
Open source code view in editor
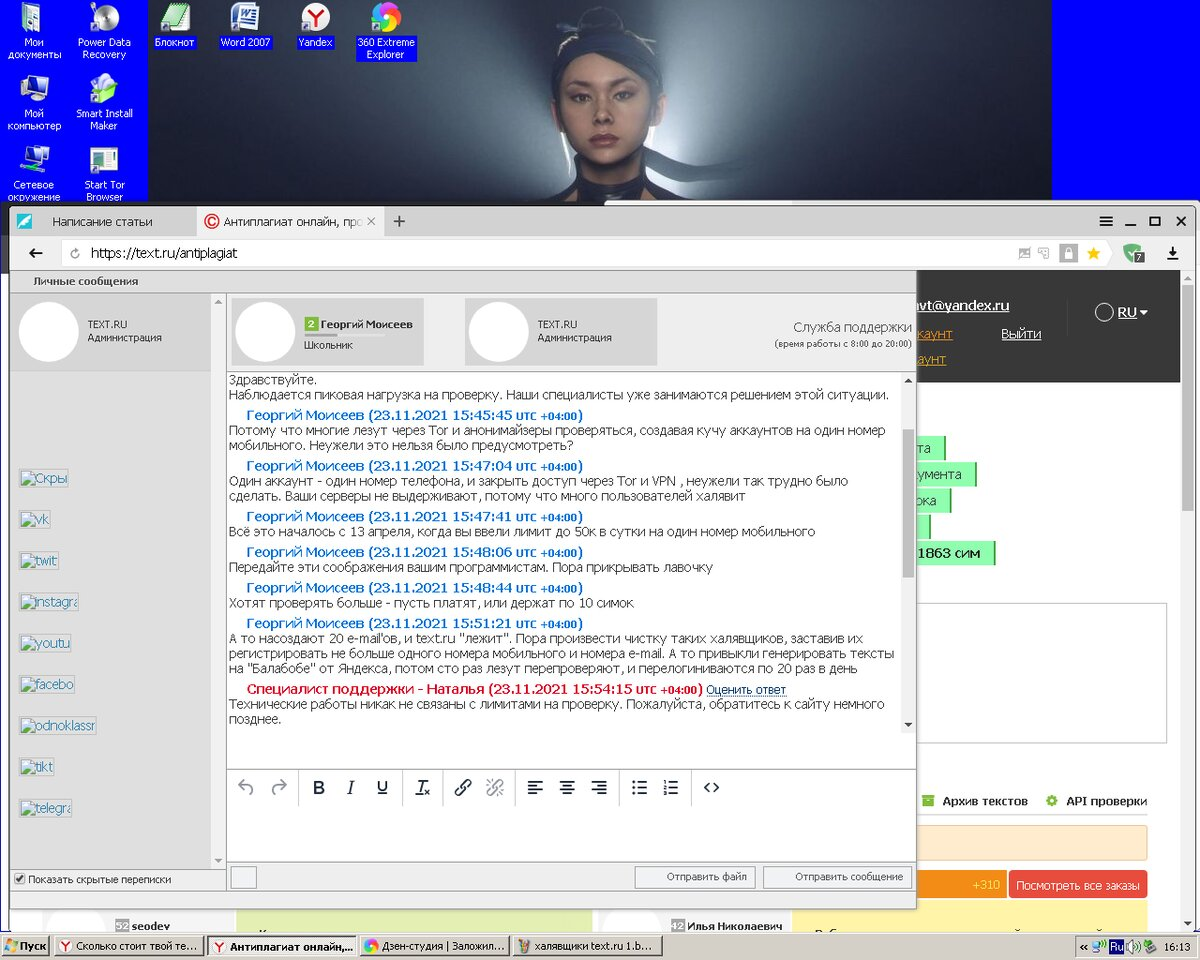[711, 788]
